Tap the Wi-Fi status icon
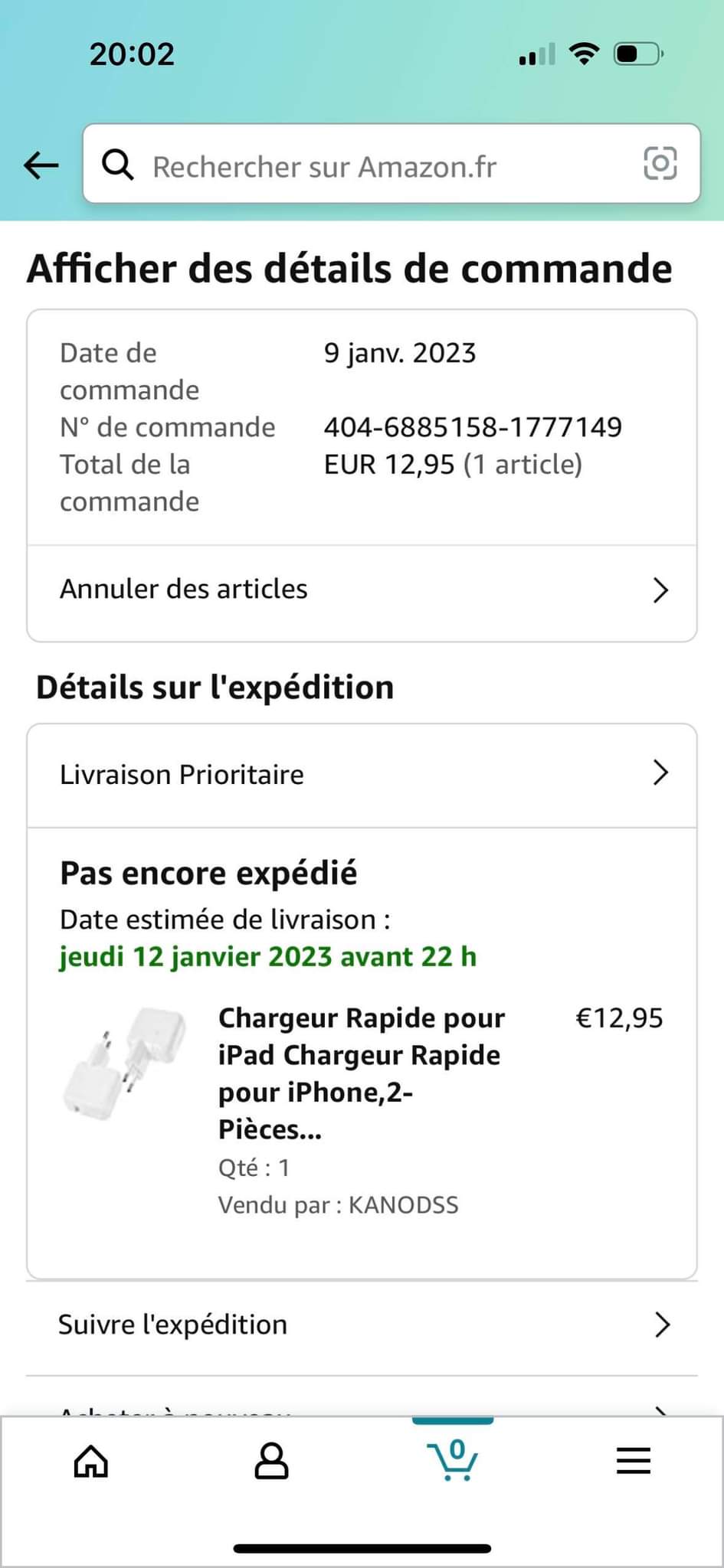 (x=584, y=54)
